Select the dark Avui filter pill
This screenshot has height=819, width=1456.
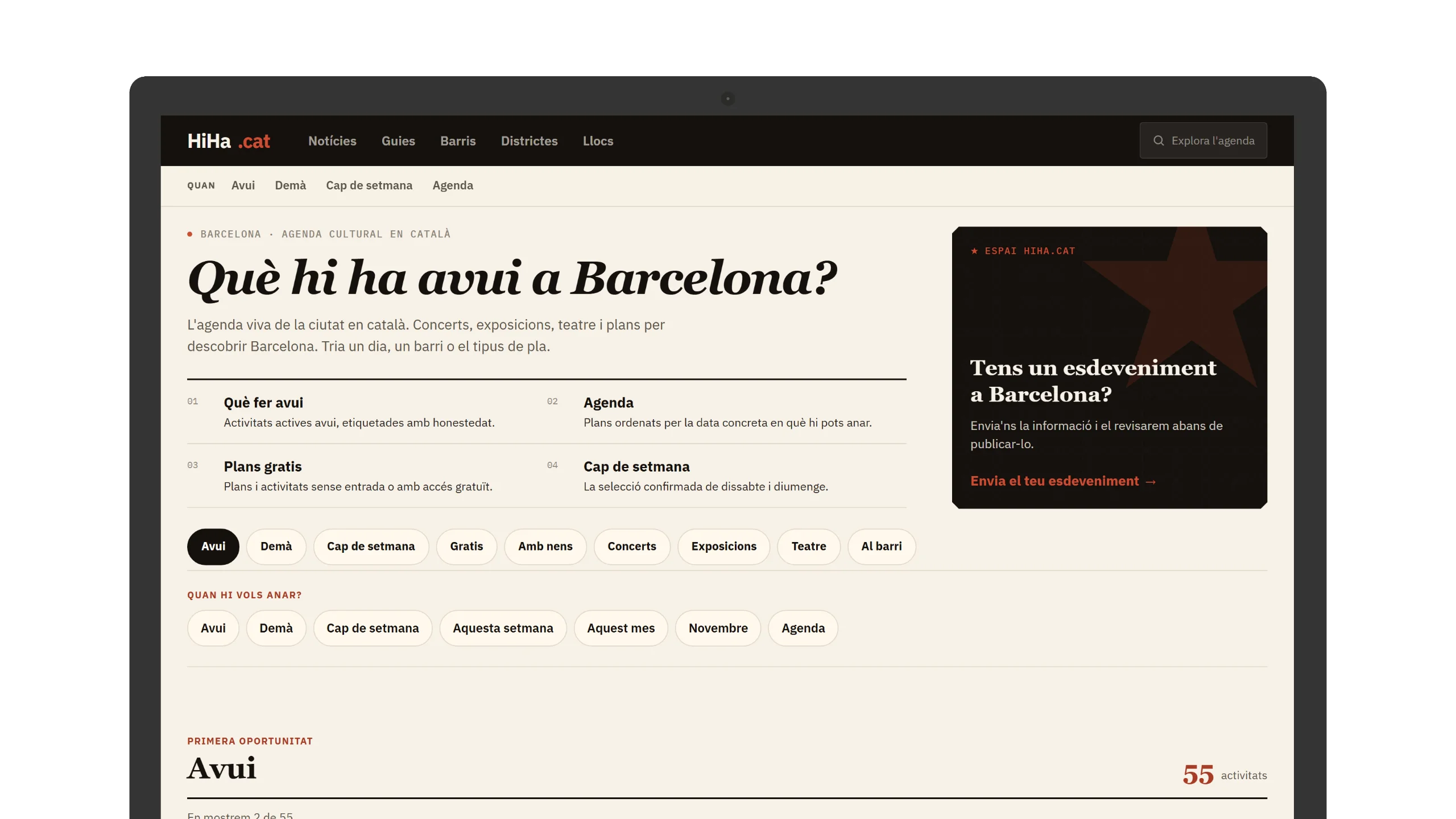pos(213,547)
